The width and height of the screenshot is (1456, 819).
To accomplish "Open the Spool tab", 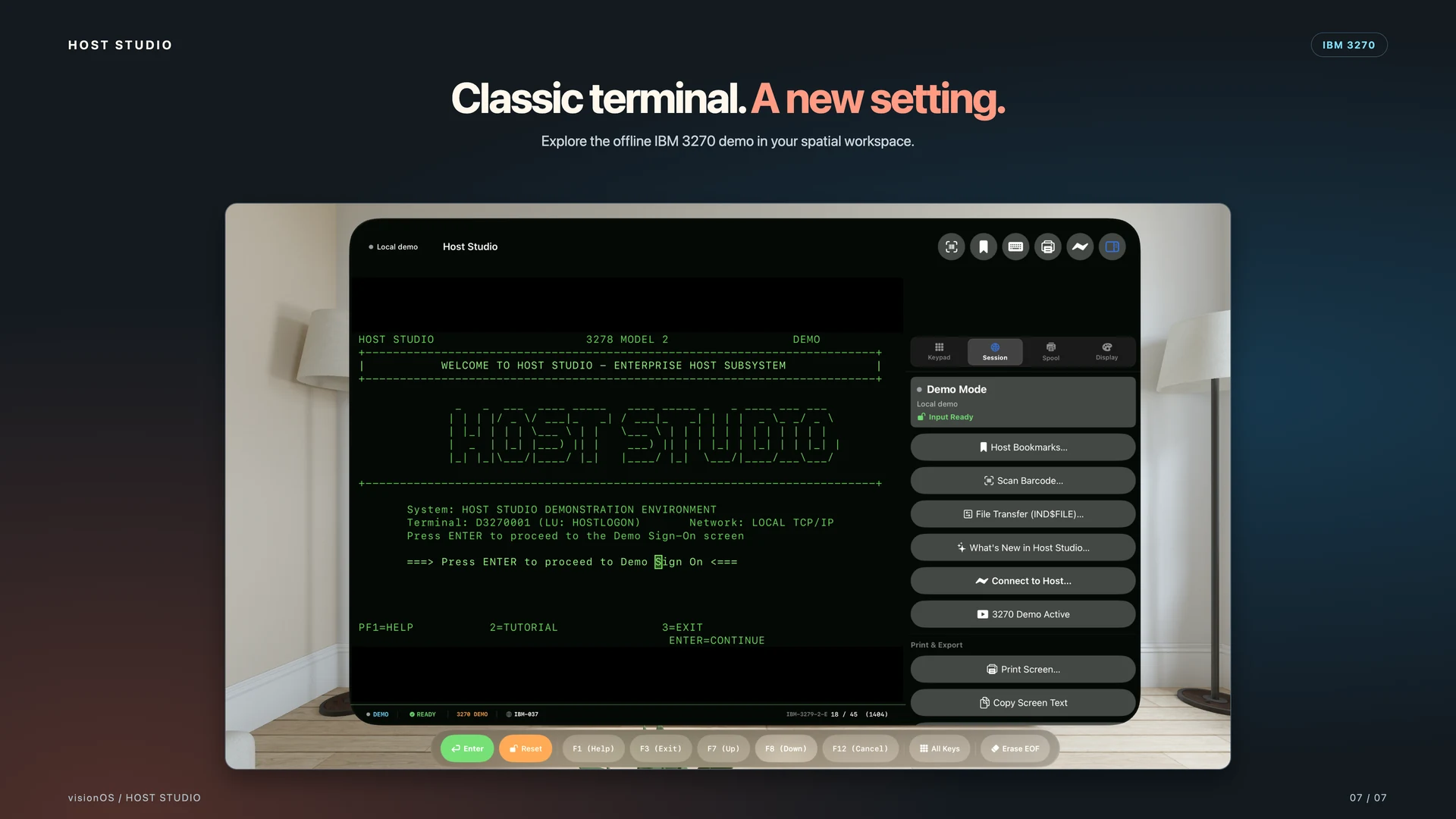I will [1051, 352].
